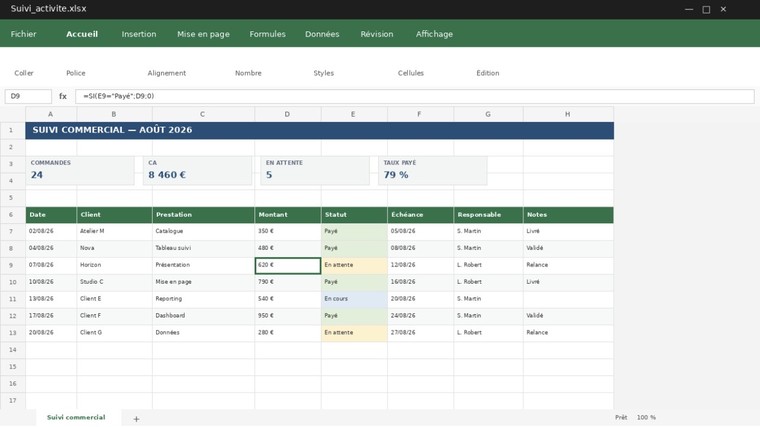
Task: Open the Mise en page tab
Action: pos(203,34)
